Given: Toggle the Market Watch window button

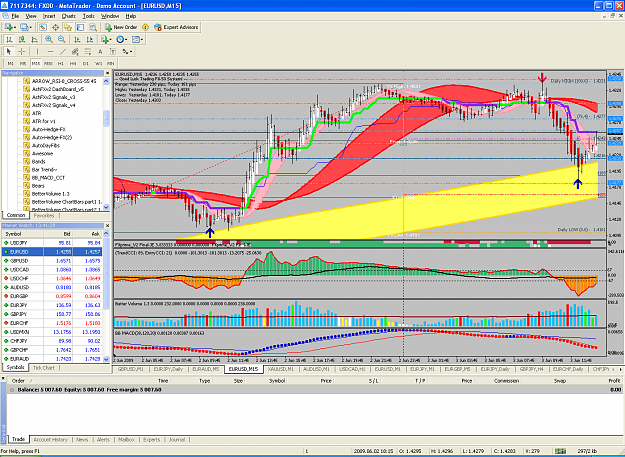Looking at the screenshot, I should [x=43, y=27].
